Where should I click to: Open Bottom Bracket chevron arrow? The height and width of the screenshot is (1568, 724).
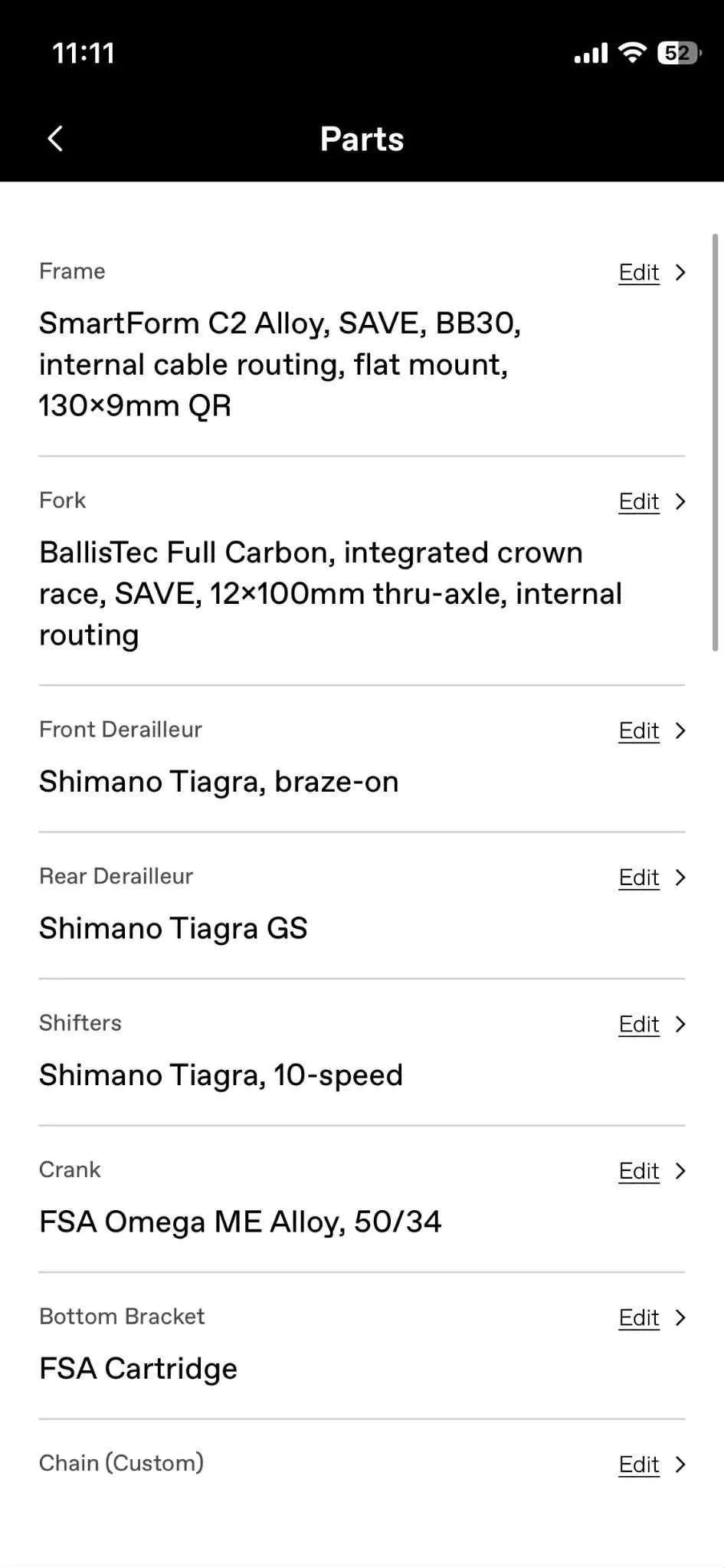(x=680, y=1317)
